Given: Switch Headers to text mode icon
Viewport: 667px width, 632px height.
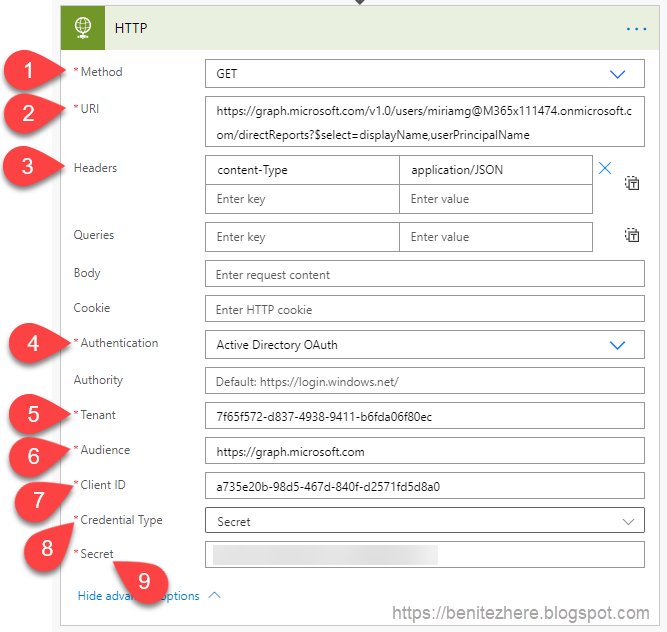Looking at the screenshot, I should coord(632,183).
